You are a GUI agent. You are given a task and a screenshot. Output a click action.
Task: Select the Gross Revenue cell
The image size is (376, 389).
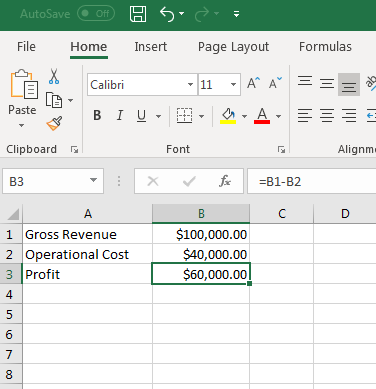click(x=88, y=234)
